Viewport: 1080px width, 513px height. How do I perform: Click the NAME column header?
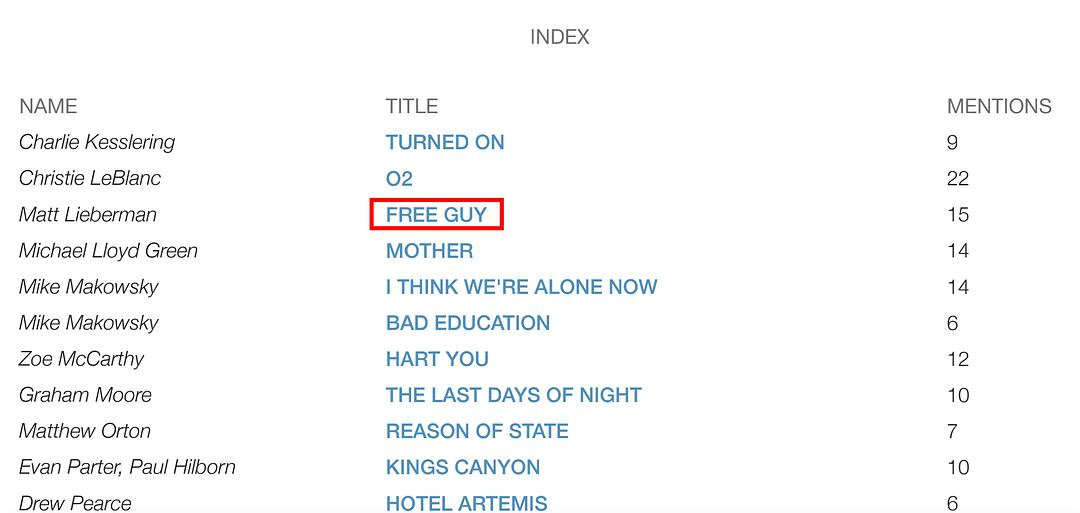48,106
